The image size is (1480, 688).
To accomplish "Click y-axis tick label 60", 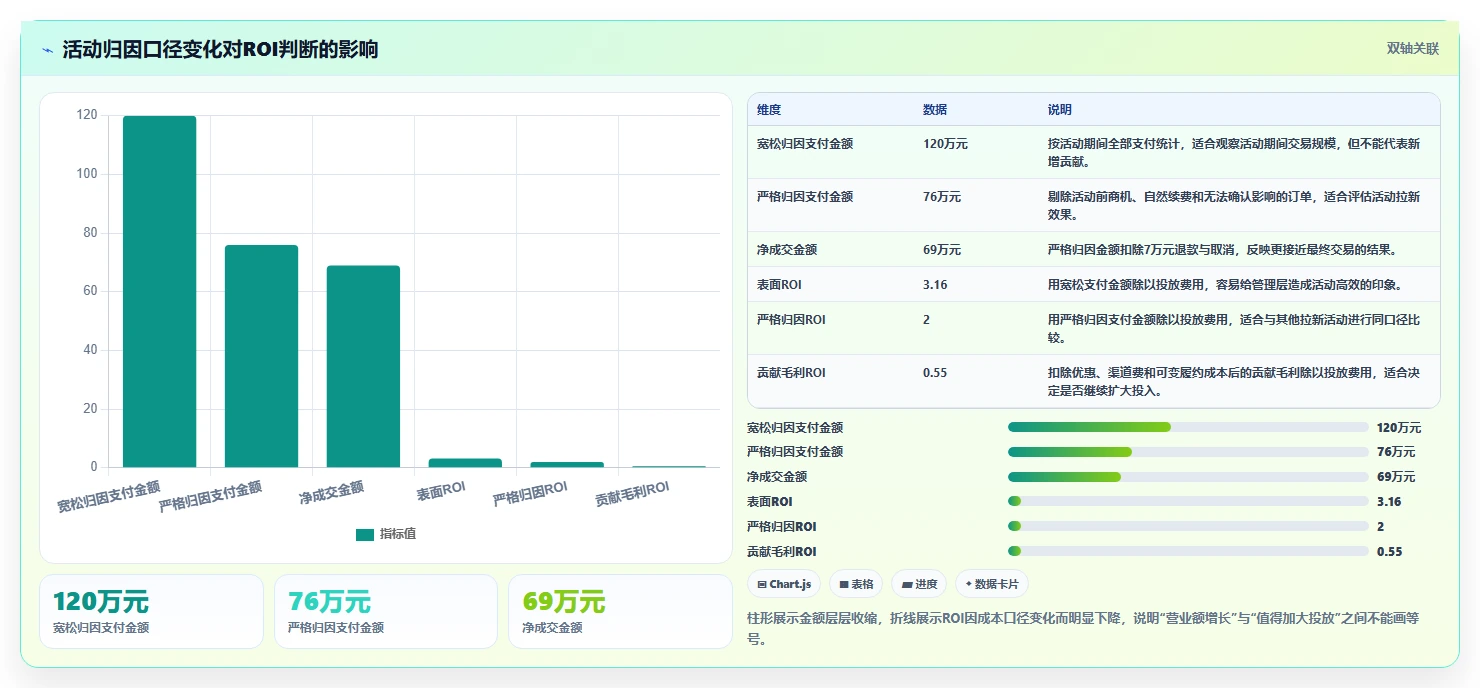I will tap(90, 291).
